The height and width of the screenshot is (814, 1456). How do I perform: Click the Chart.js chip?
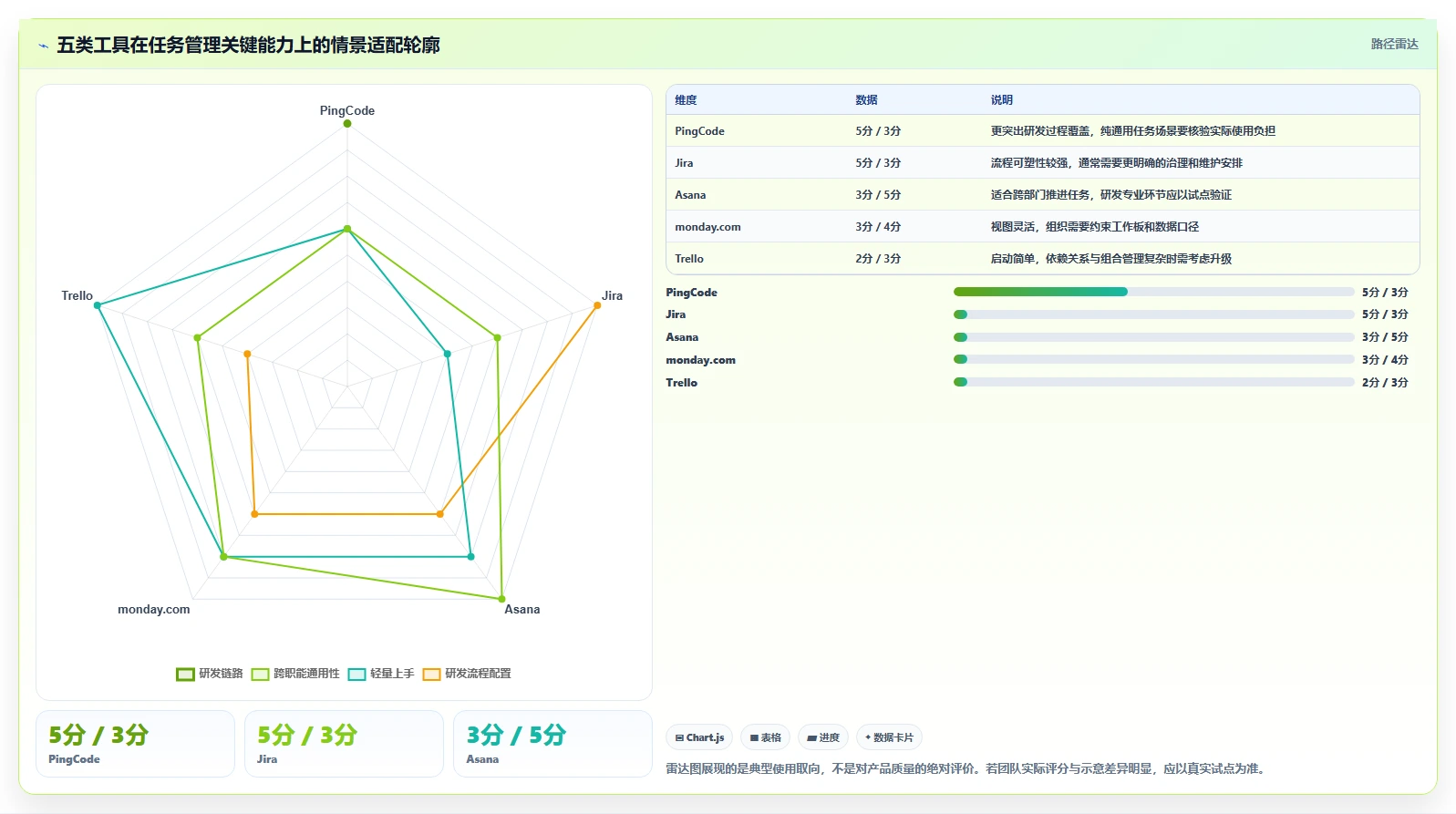click(699, 737)
